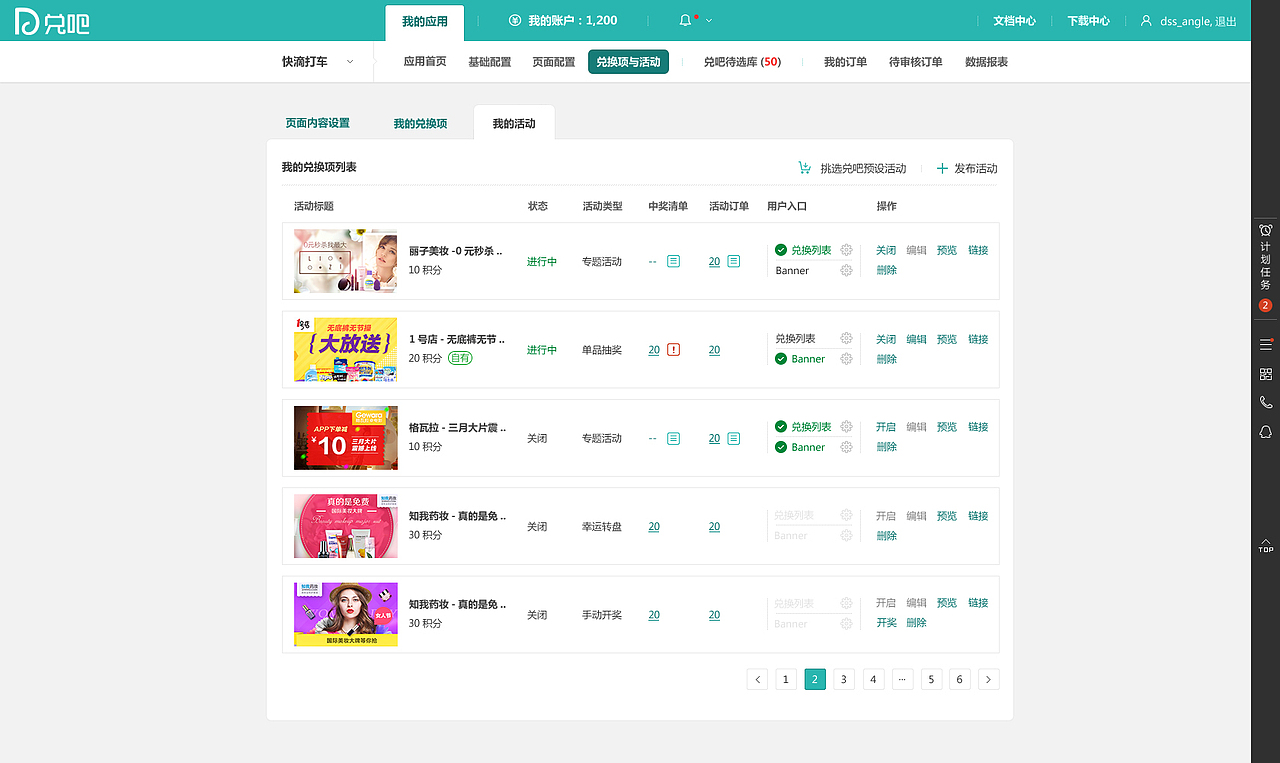Click the 兑吧 logo icon
The height and width of the screenshot is (763, 1280).
click(52, 21)
